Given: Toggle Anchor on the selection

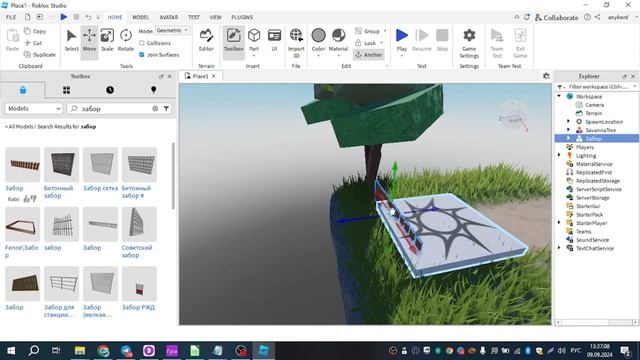Looking at the screenshot, I should (x=369, y=55).
